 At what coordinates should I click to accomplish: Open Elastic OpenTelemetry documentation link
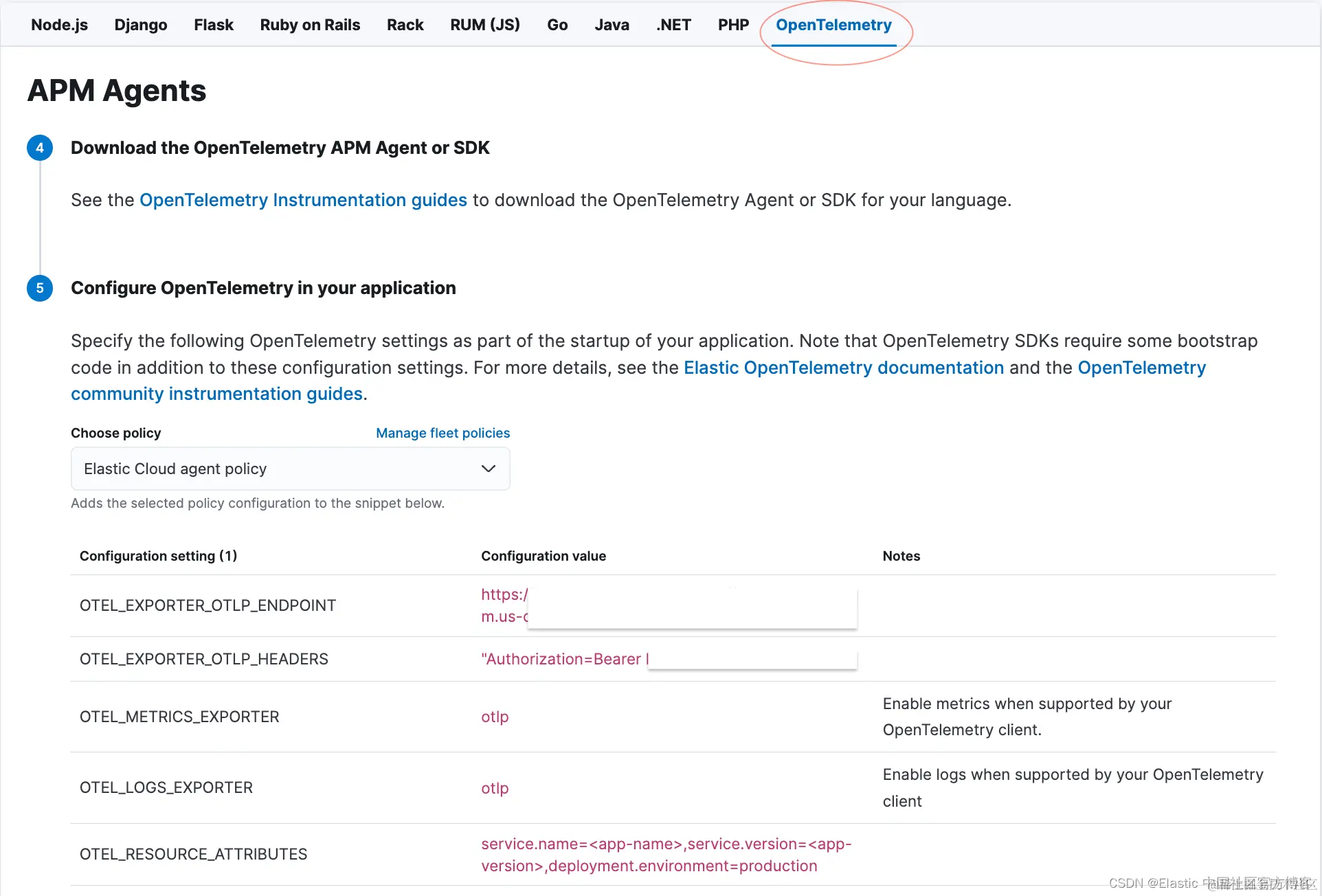click(x=844, y=368)
